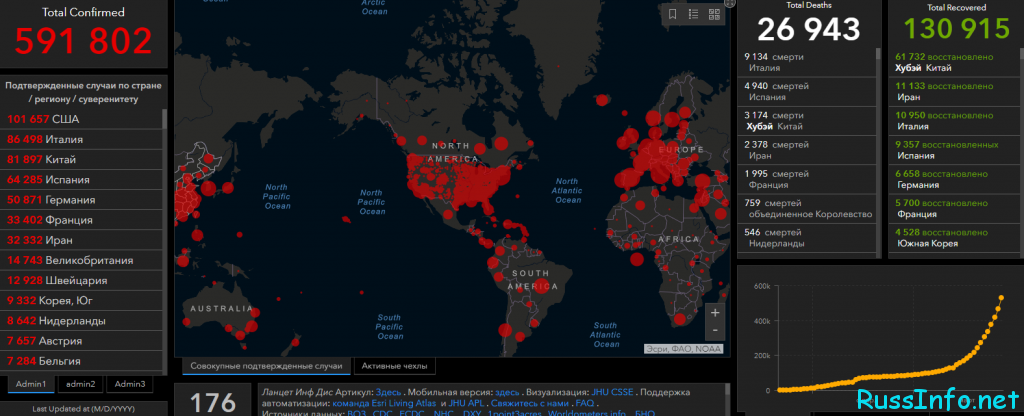Select the 101 657 США row

tap(82, 119)
